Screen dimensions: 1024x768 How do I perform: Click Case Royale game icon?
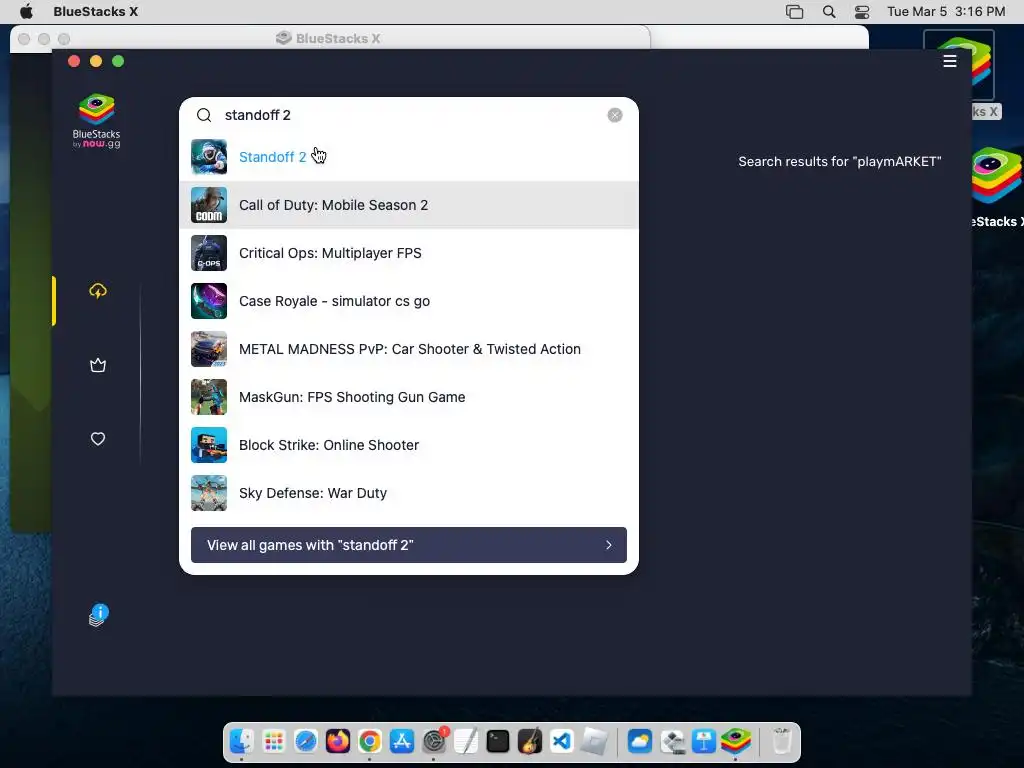[209, 301]
